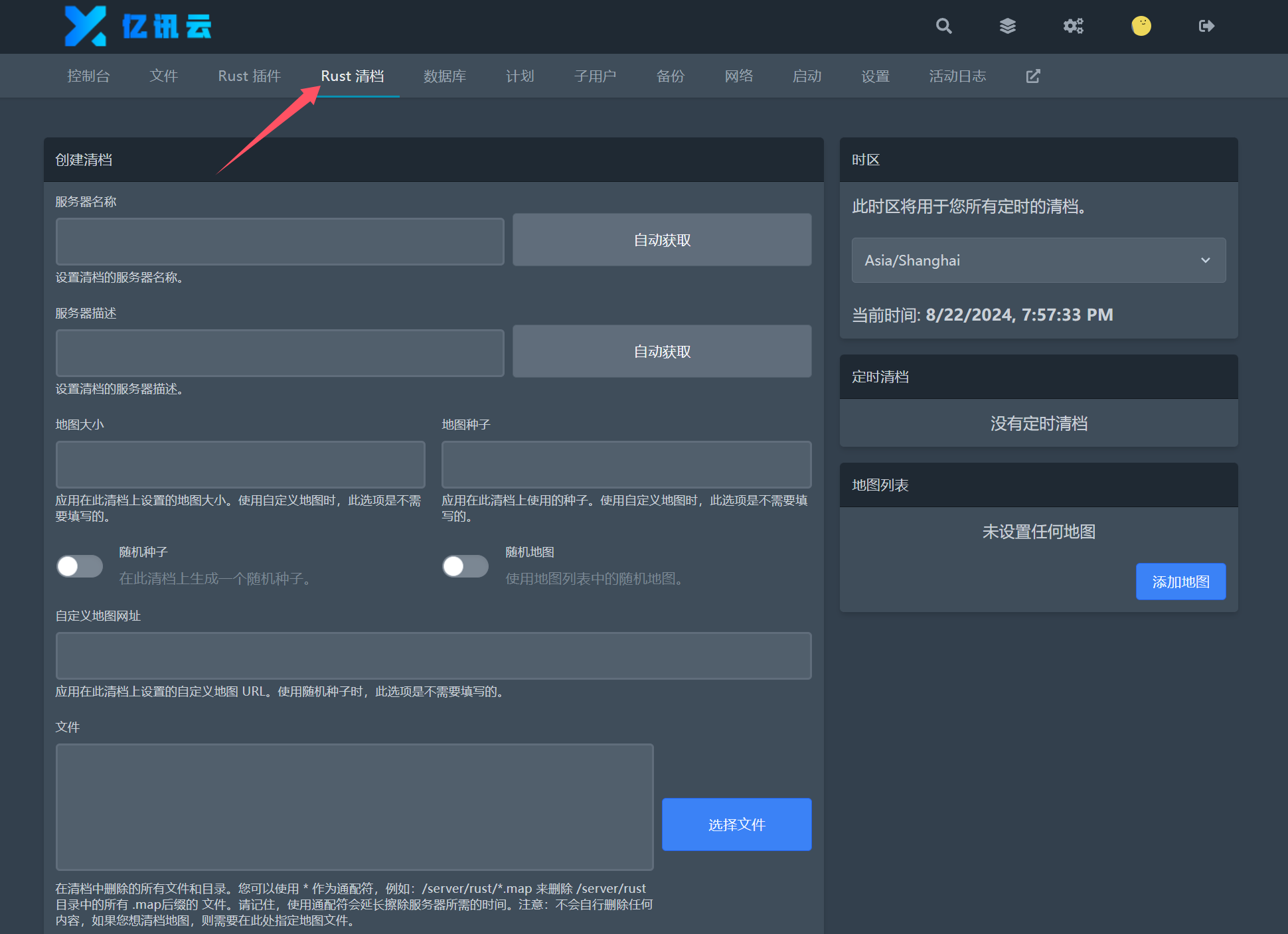
Task: Click the logout arrow icon
Action: [x=1206, y=26]
